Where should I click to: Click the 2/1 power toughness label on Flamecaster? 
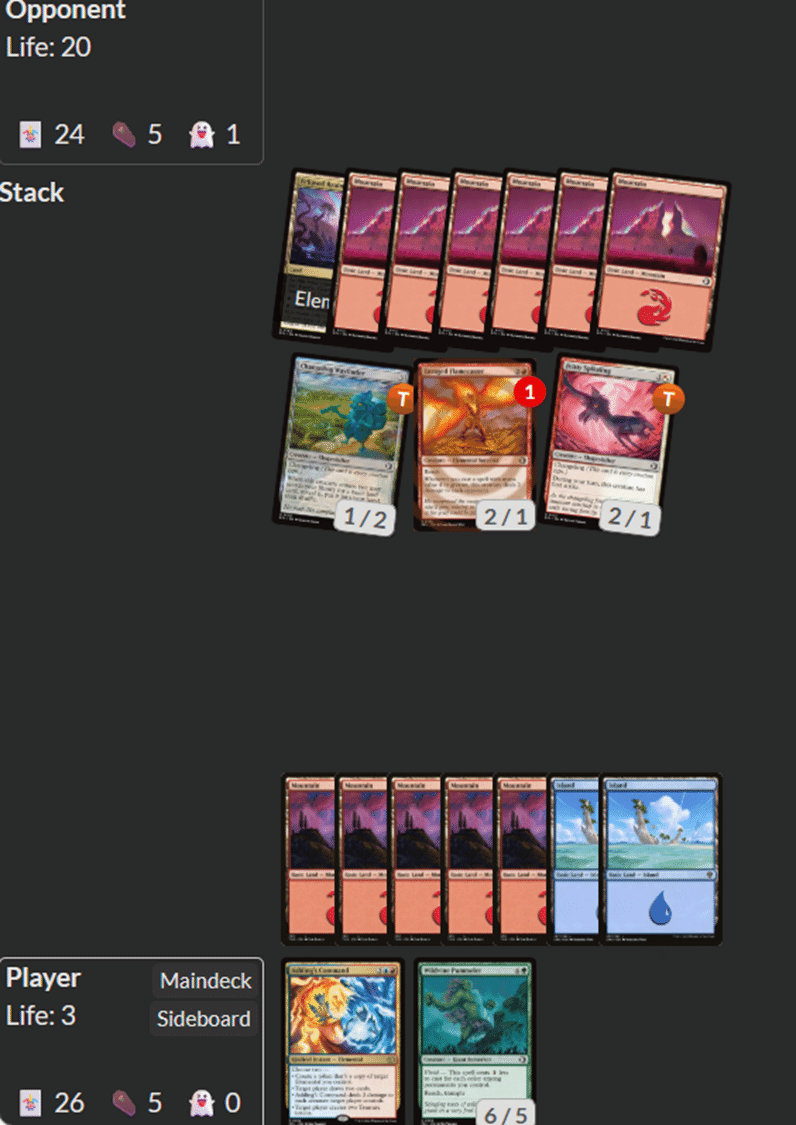pos(505,515)
